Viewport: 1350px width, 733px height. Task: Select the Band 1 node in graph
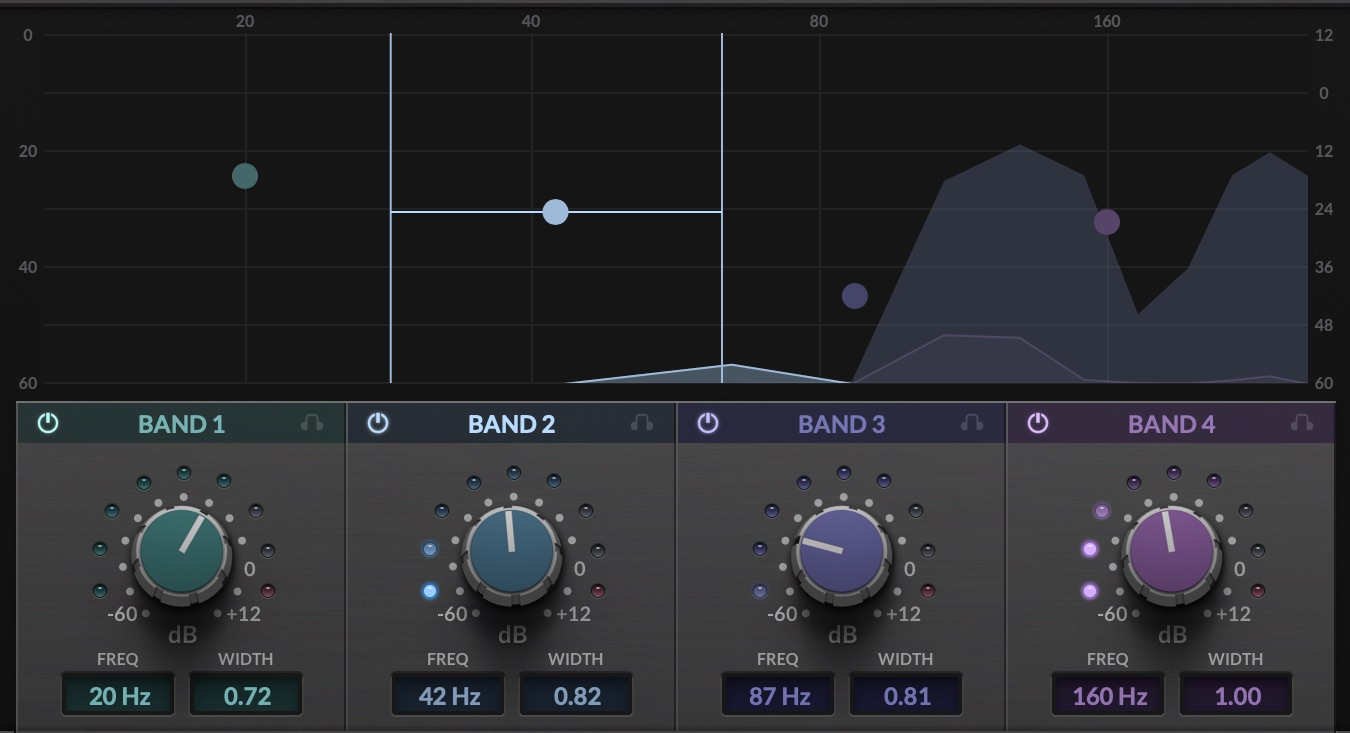point(245,176)
